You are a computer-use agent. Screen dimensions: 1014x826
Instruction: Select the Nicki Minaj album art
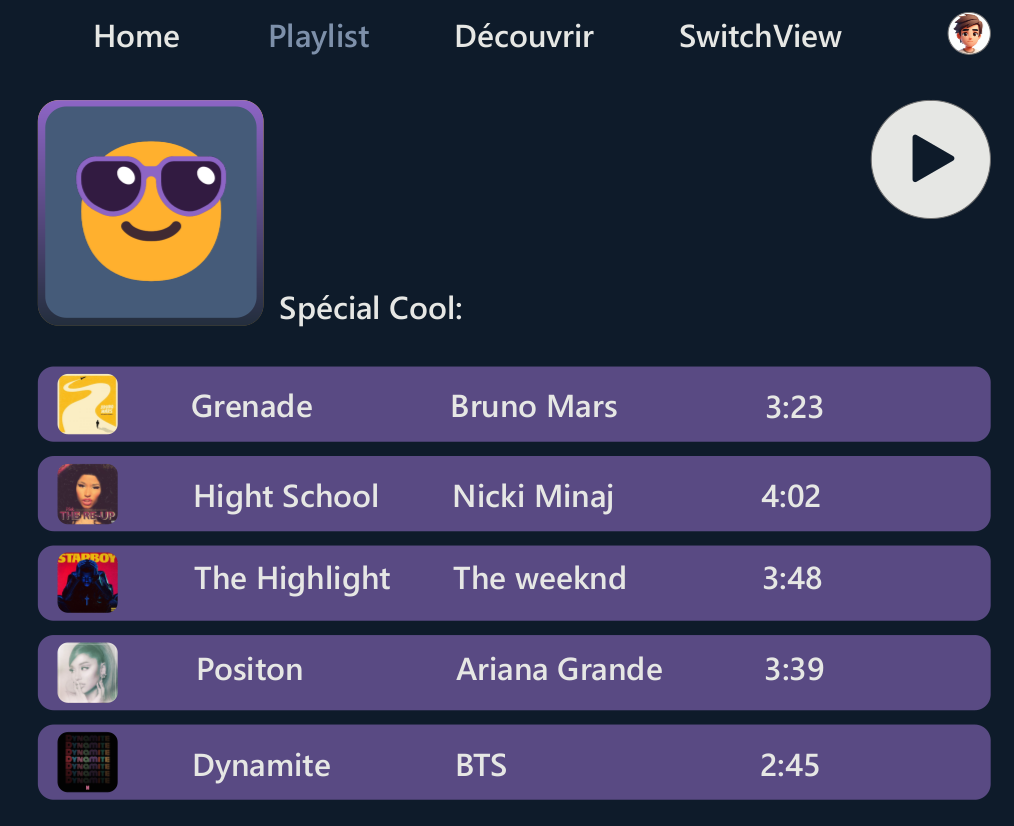(x=88, y=494)
